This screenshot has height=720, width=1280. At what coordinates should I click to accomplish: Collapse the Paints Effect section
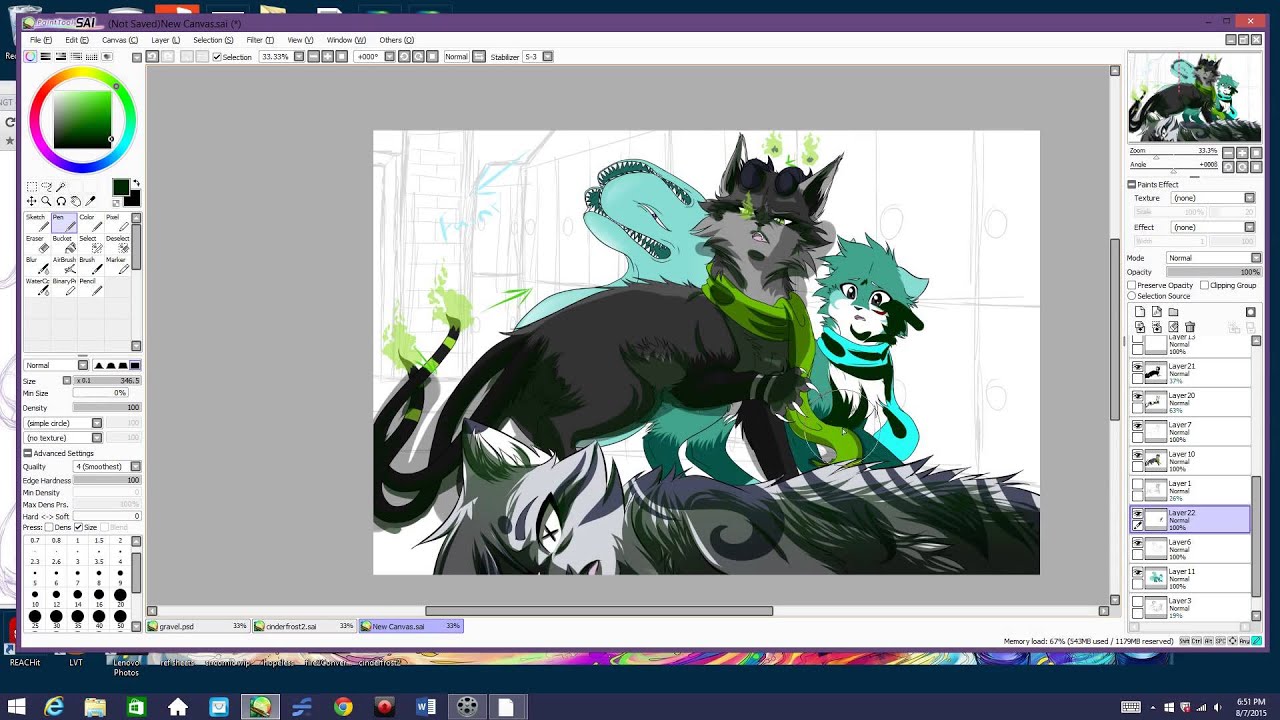tap(1132, 184)
